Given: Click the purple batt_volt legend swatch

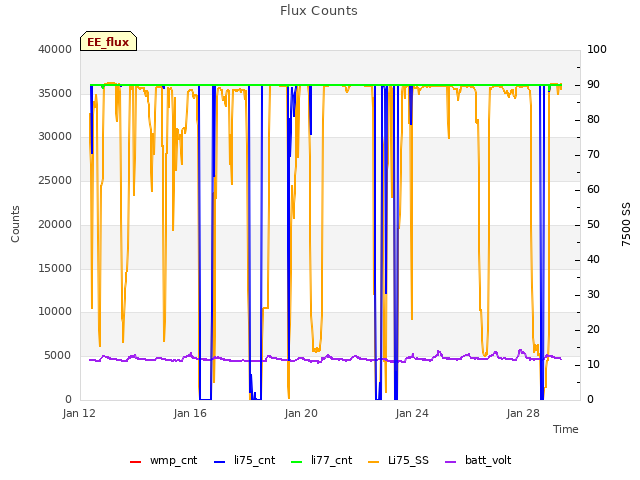Looking at the screenshot, I should 451,462.
